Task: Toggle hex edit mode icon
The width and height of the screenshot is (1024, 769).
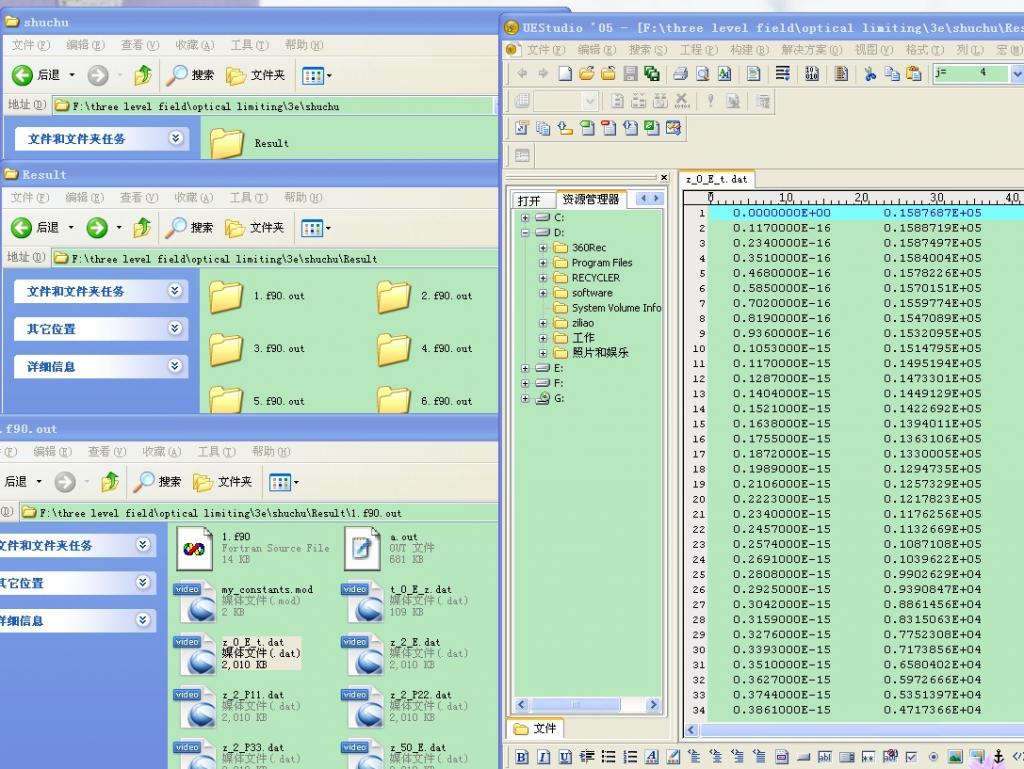Action: coord(811,74)
